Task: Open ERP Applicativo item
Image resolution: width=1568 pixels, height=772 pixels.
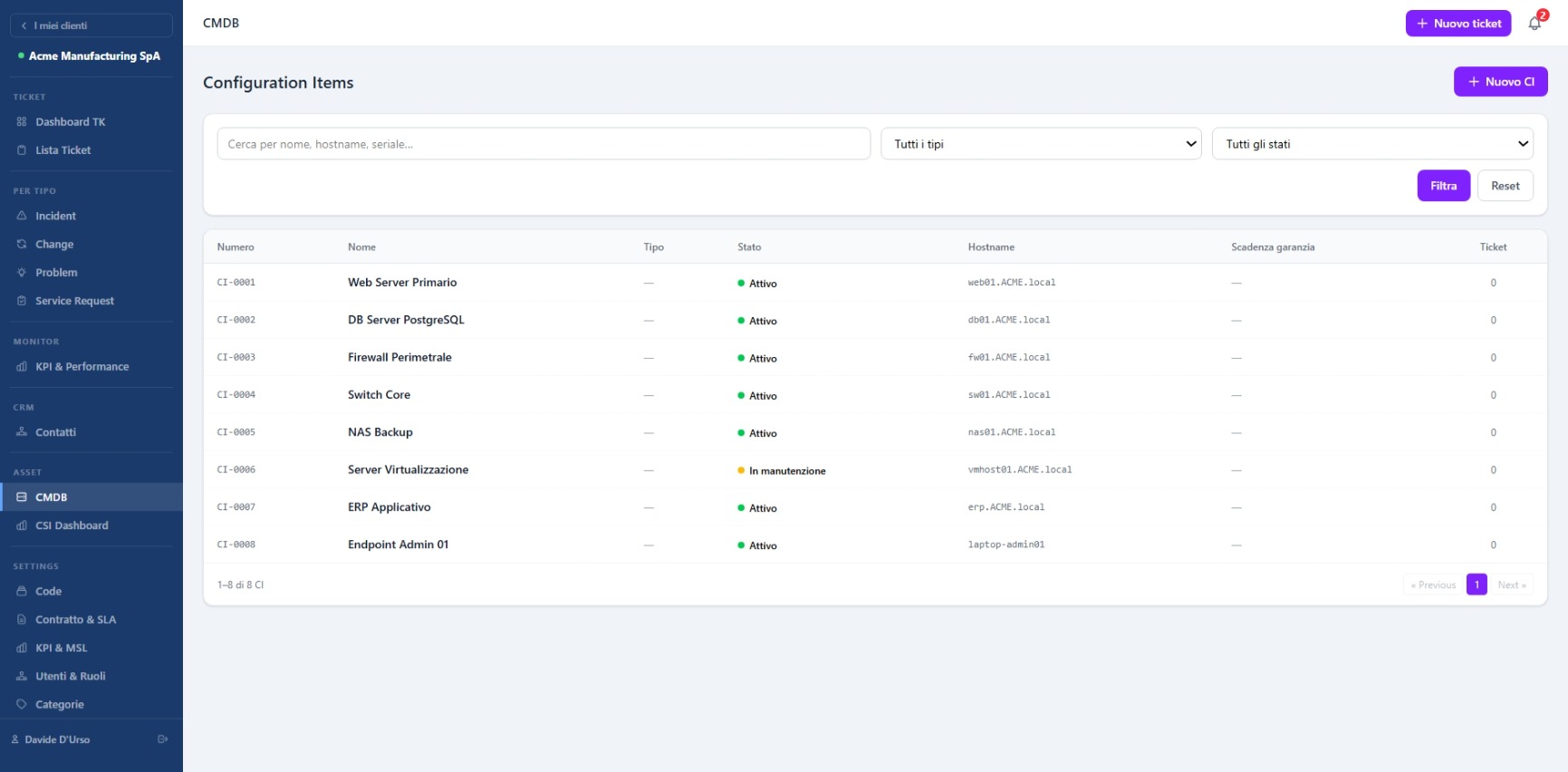Action: point(389,507)
